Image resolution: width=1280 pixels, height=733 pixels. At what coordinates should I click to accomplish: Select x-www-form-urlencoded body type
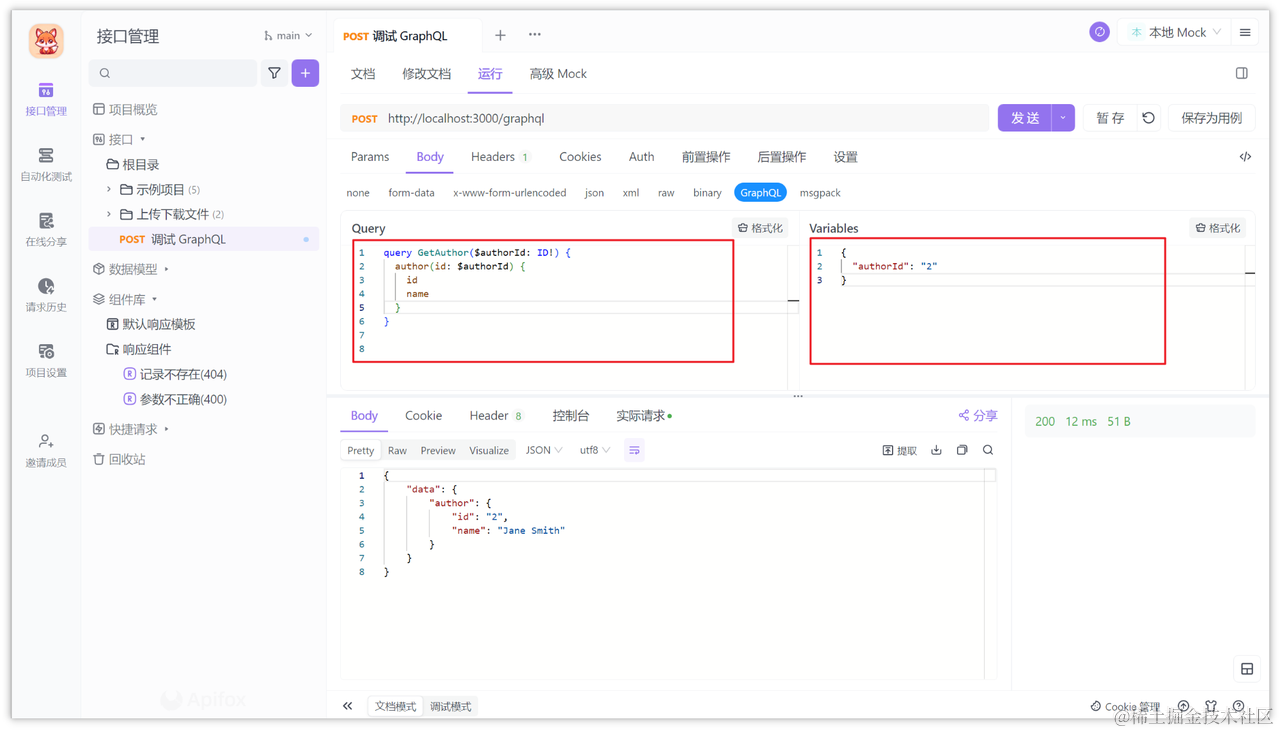pyautogui.click(x=509, y=193)
